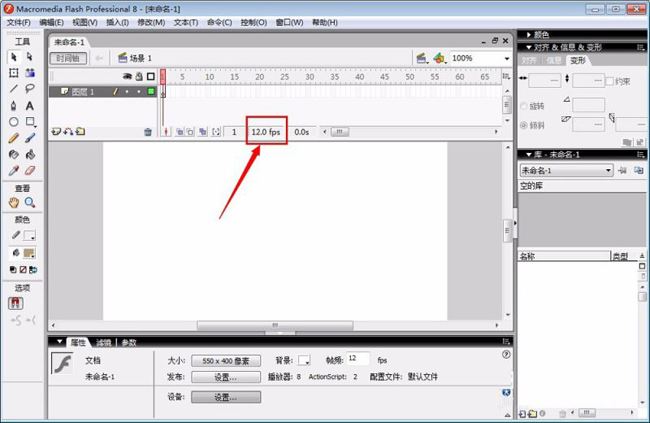Collapse the 库 library panel

pyautogui.click(x=529, y=155)
